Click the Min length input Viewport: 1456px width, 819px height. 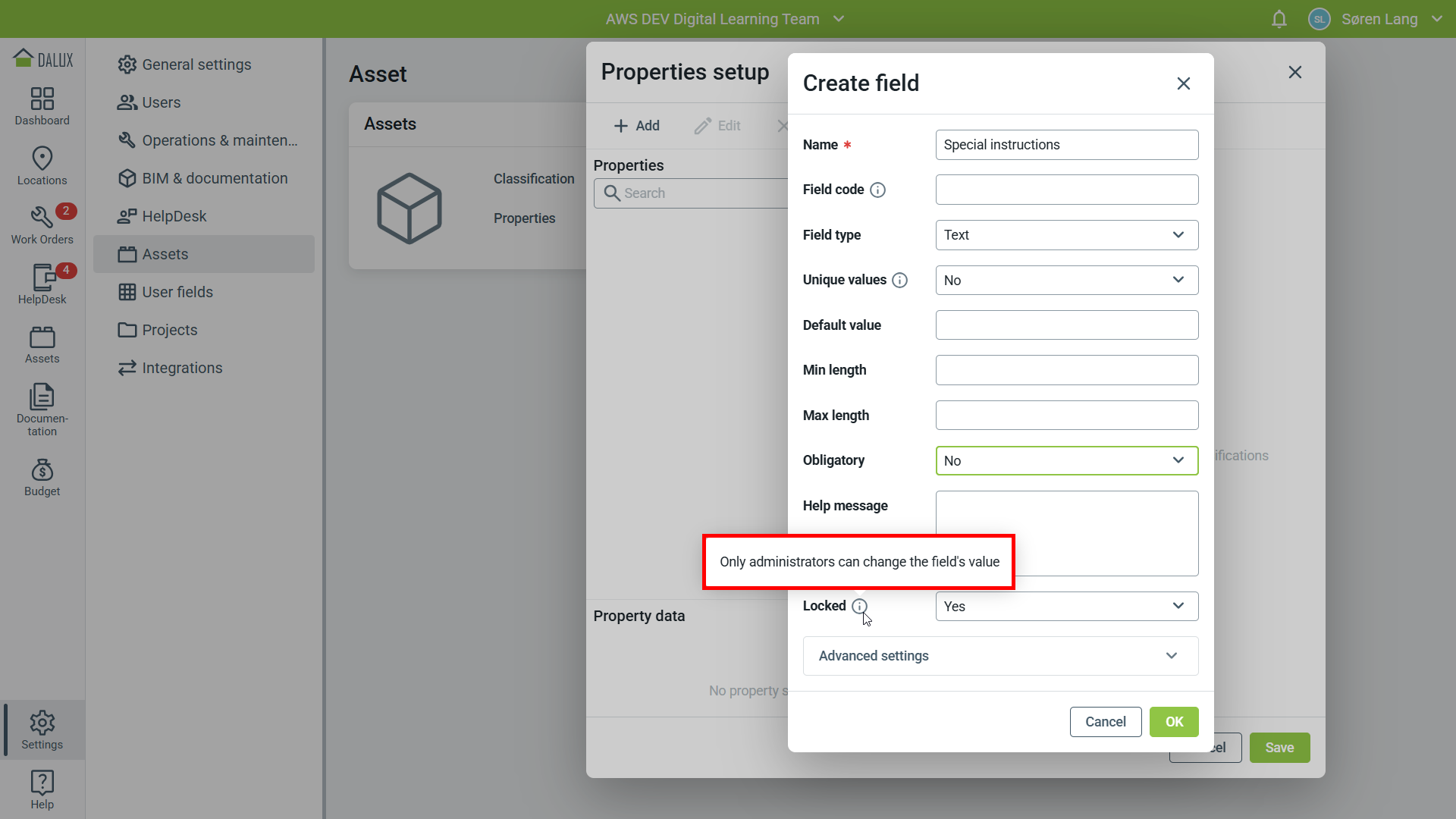pos(1066,370)
